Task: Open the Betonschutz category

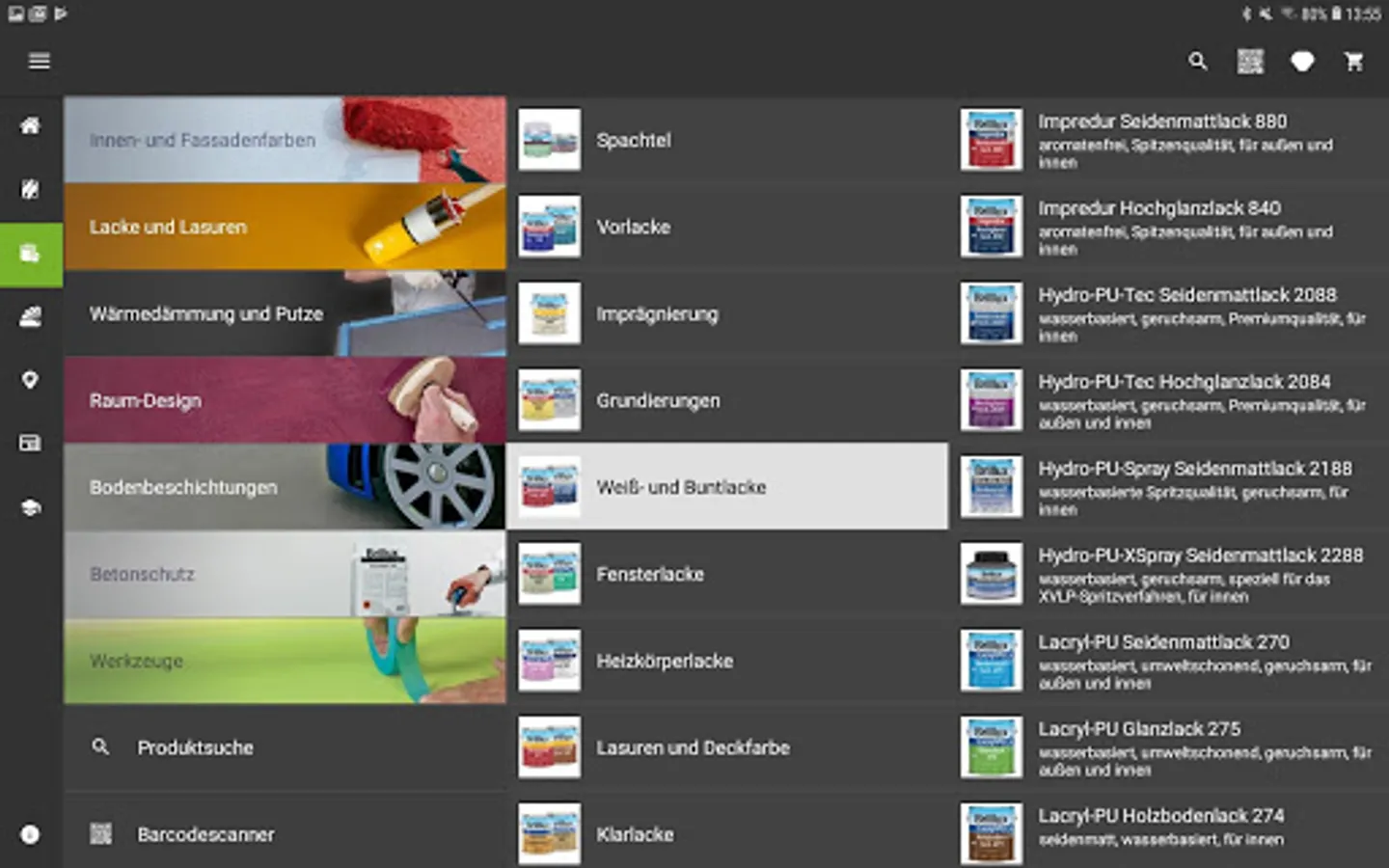Action: click(285, 574)
